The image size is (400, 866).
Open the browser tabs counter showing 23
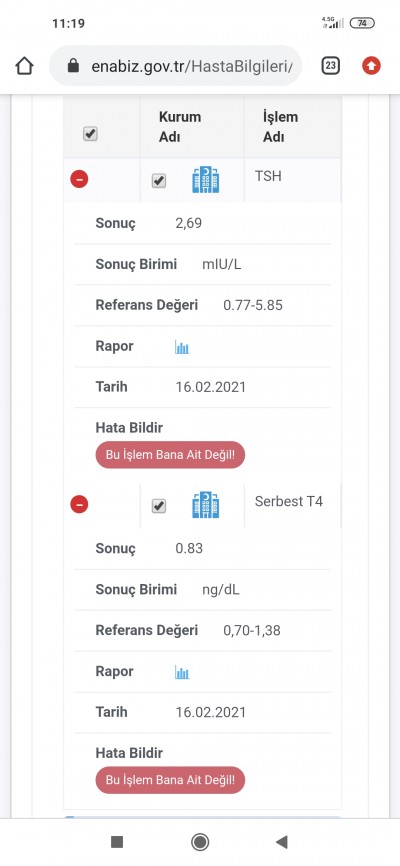330,66
